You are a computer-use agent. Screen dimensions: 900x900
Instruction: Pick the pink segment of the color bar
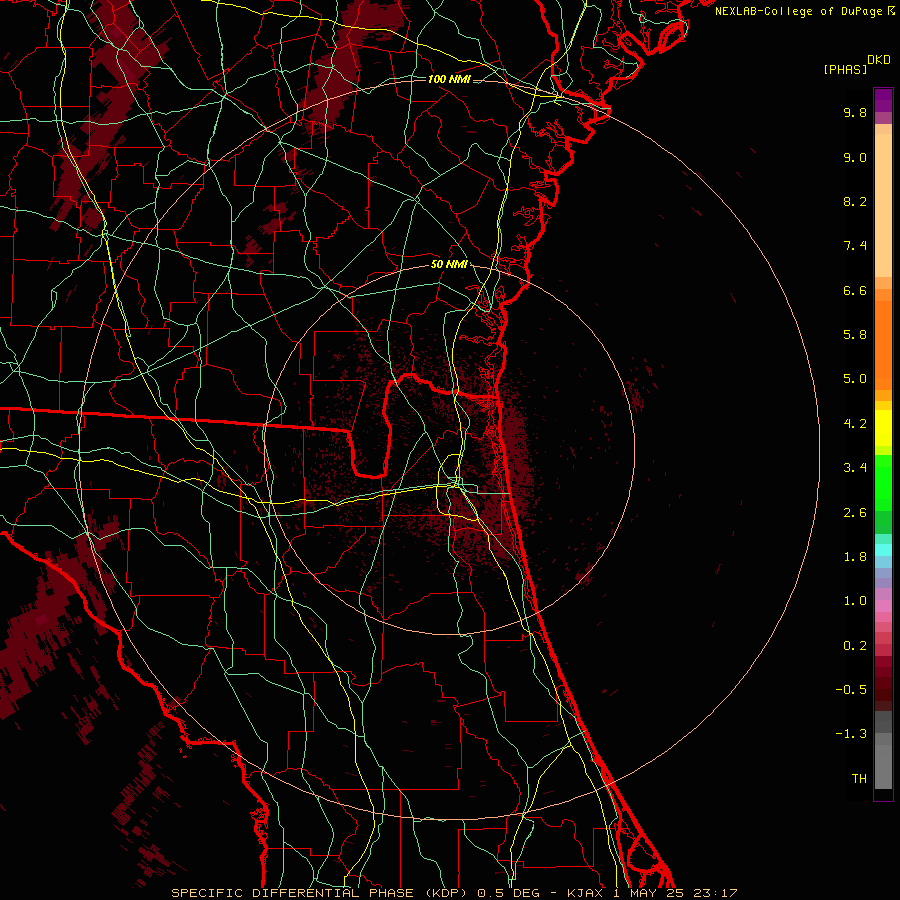883,606
